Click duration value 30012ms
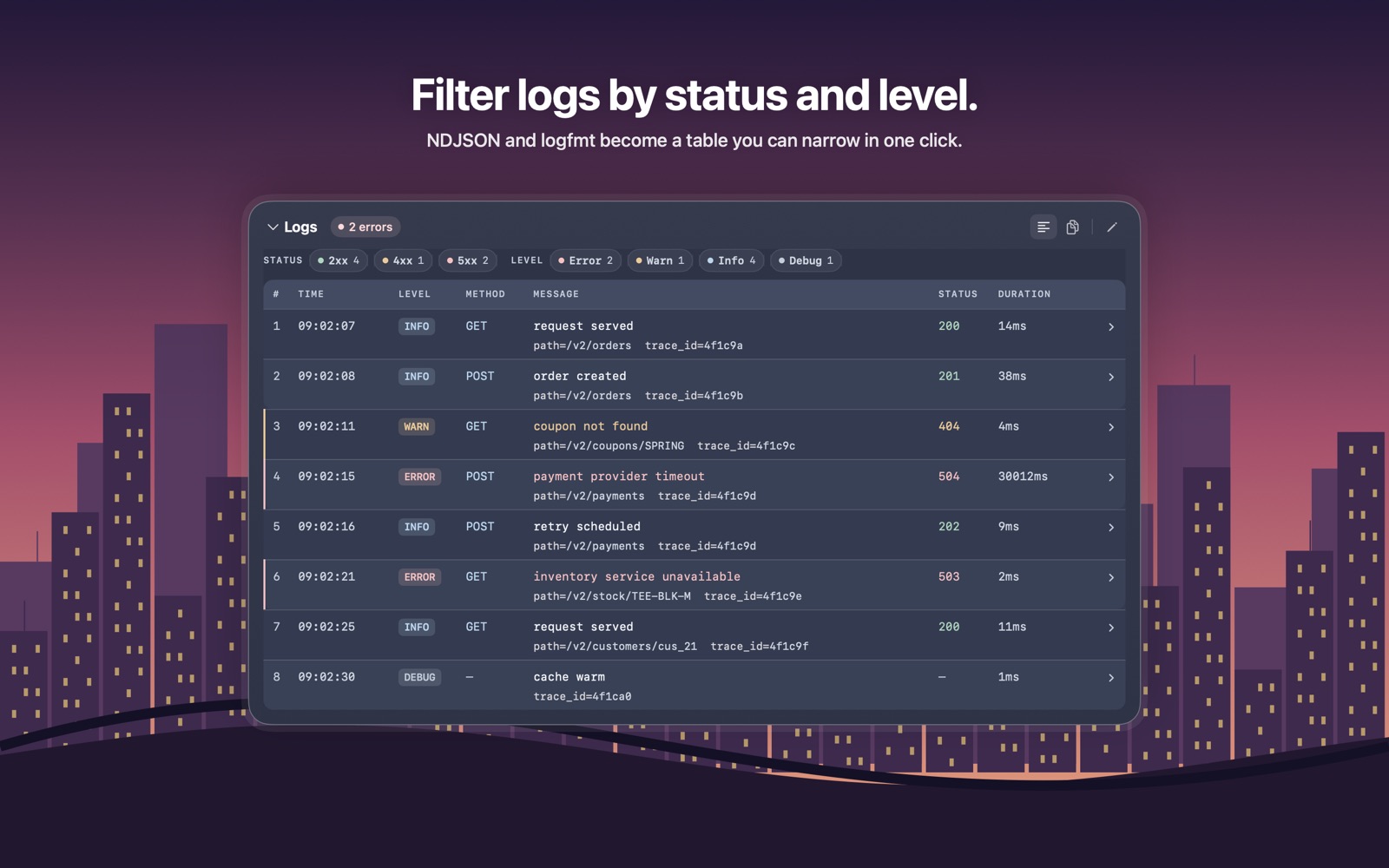The height and width of the screenshot is (868, 1389). click(1023, 477)
